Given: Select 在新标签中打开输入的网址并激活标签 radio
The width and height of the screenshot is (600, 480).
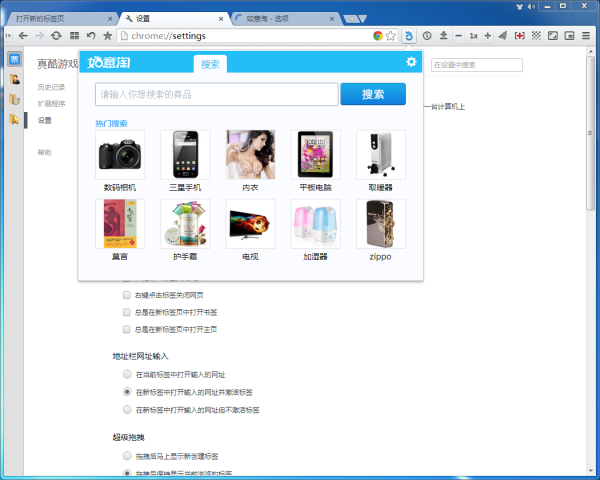Looking at the screenshot, I should point(127,392).
